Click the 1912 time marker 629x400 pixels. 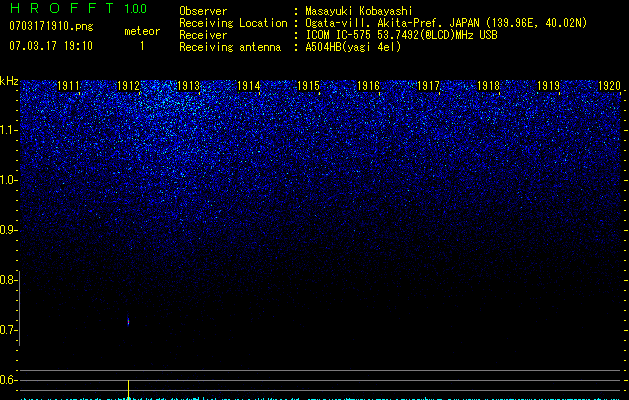[128, 86]
